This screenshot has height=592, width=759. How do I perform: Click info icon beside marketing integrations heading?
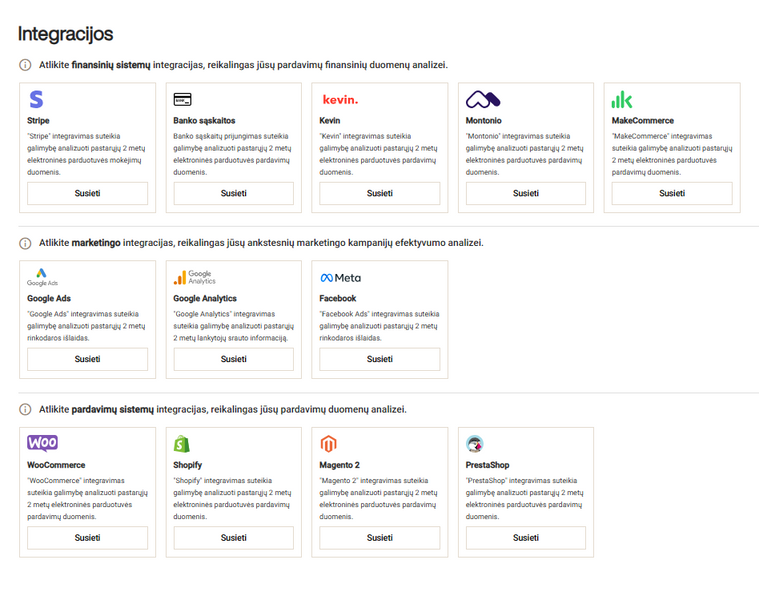[x=25, y=243]
